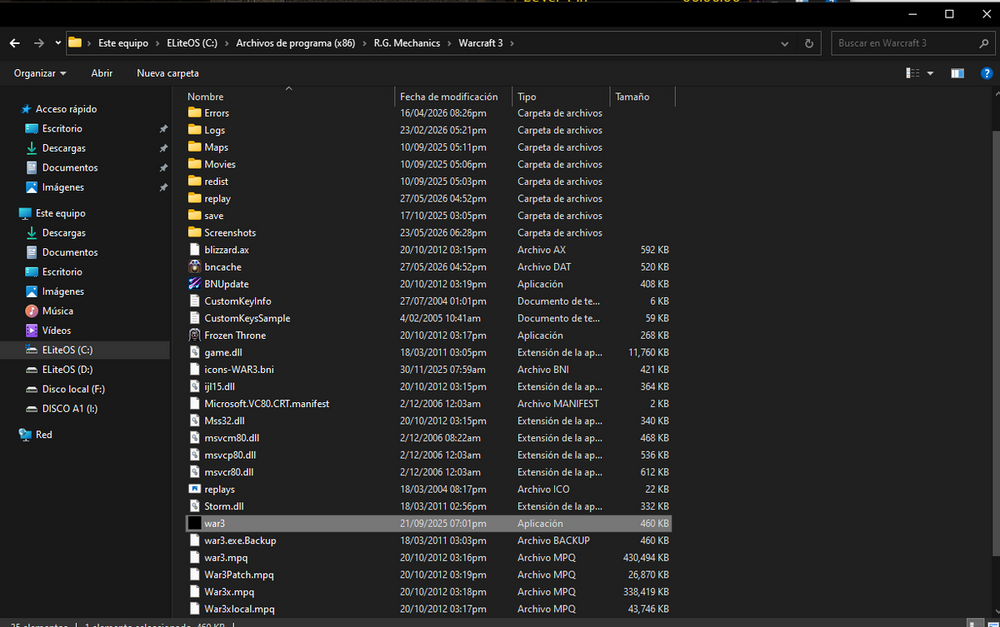This screenshot has width=1000, height=627.
Task: Click the blue help question mark icon
Action: tap(987, 73)
